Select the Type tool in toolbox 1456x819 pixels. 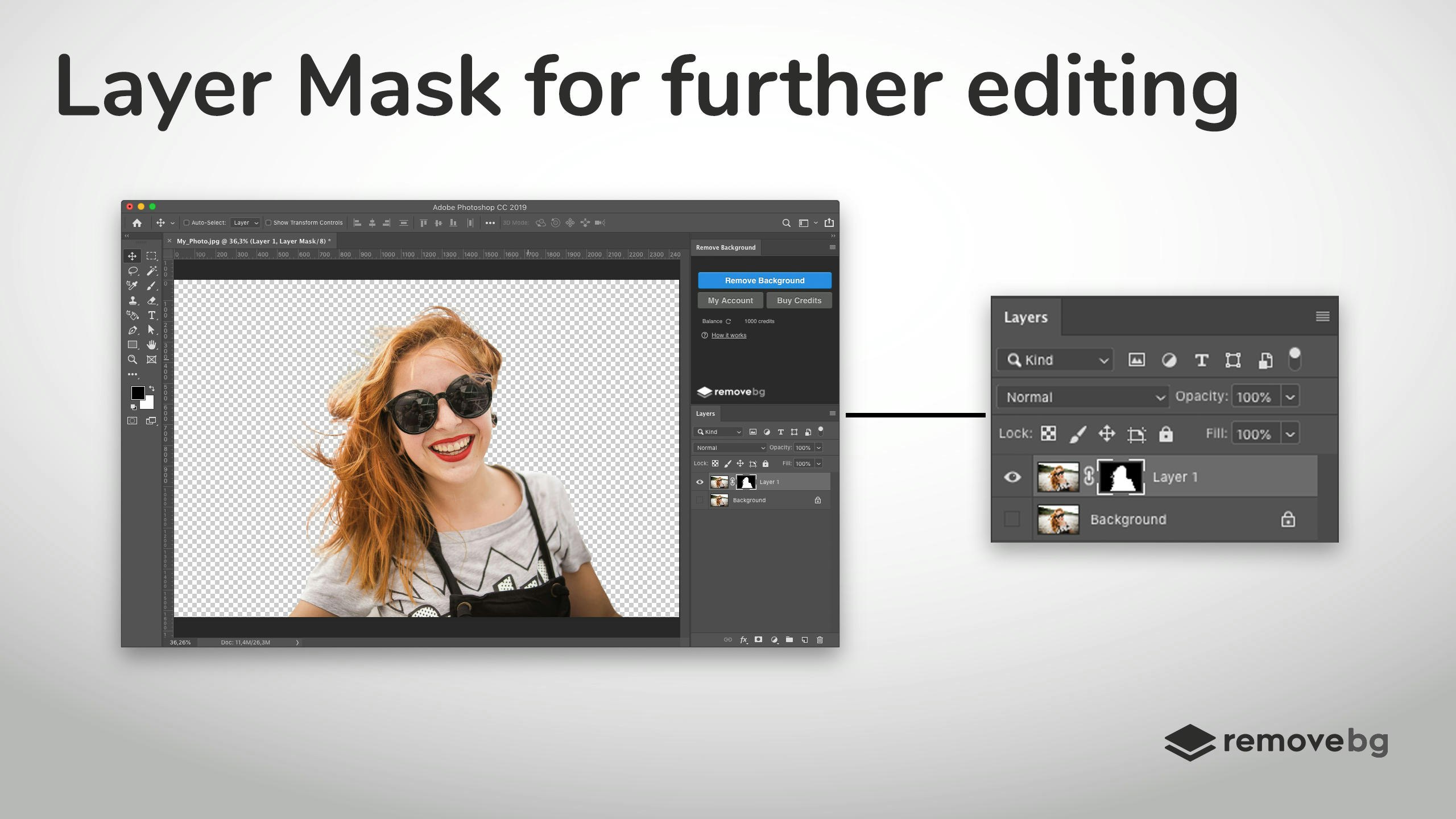[151, 315]
